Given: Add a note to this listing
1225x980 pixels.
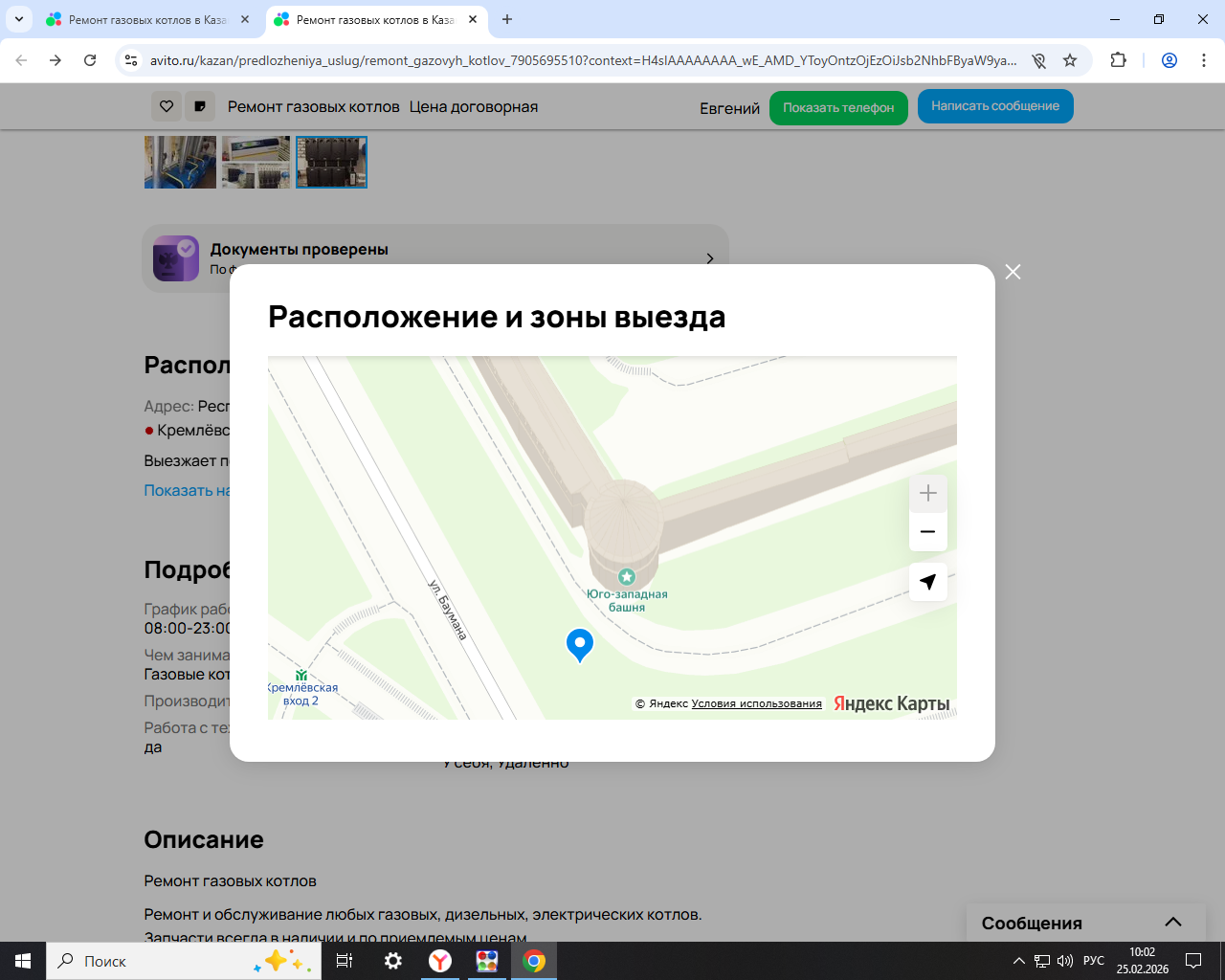Looking at the screenshot, I should click(x=200, y=106).
